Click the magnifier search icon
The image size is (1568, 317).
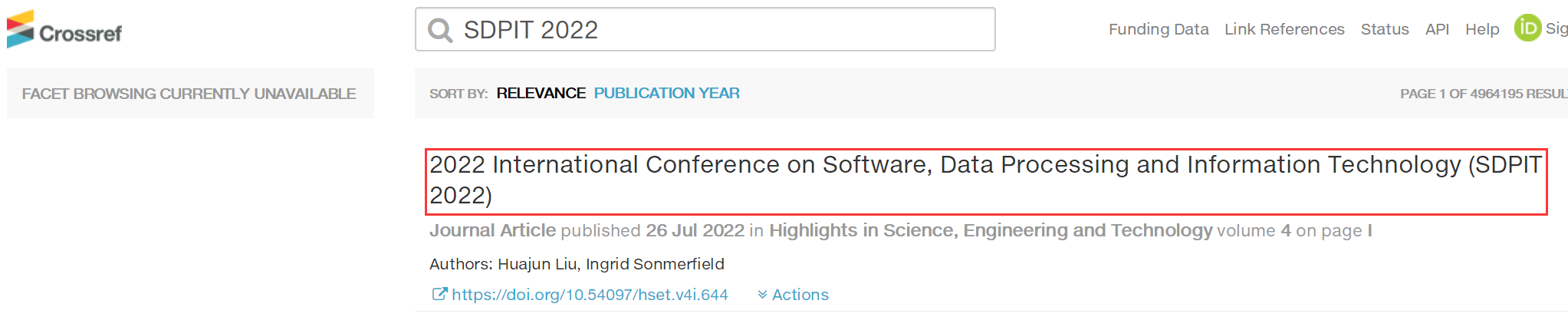[440, 30]
